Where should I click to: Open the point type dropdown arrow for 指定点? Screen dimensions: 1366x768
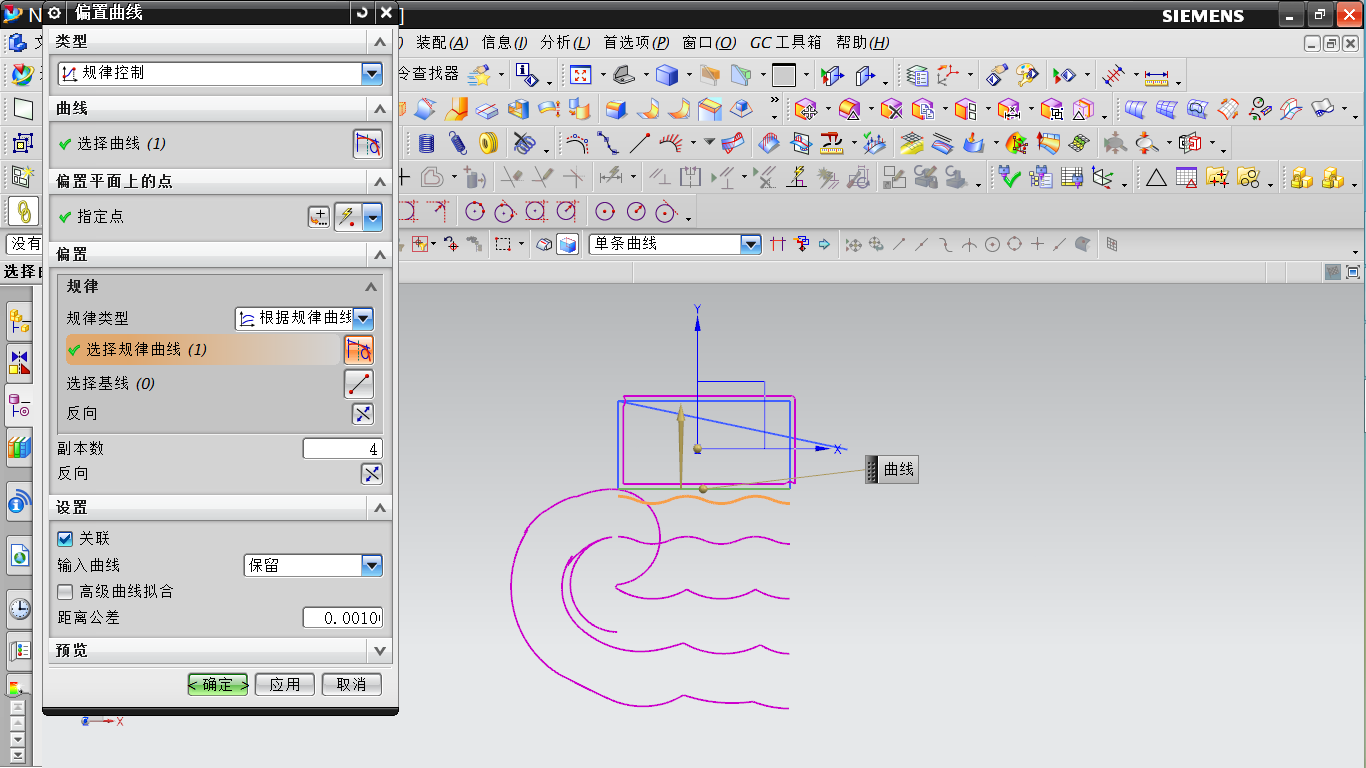tap(372, 217)
